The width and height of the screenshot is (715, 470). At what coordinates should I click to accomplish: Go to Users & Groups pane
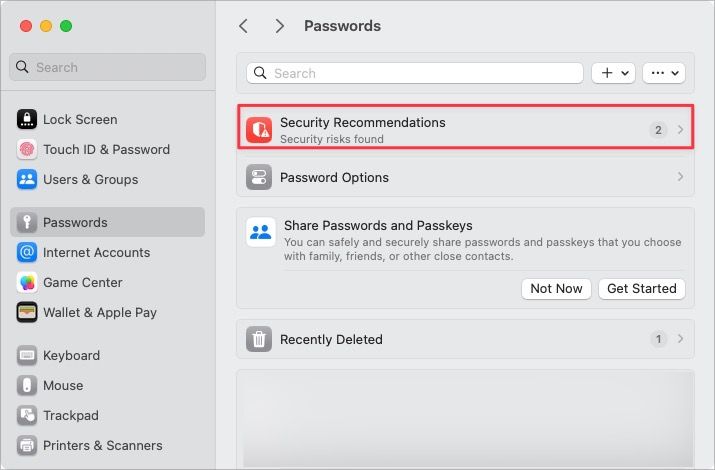coord(90,179)
